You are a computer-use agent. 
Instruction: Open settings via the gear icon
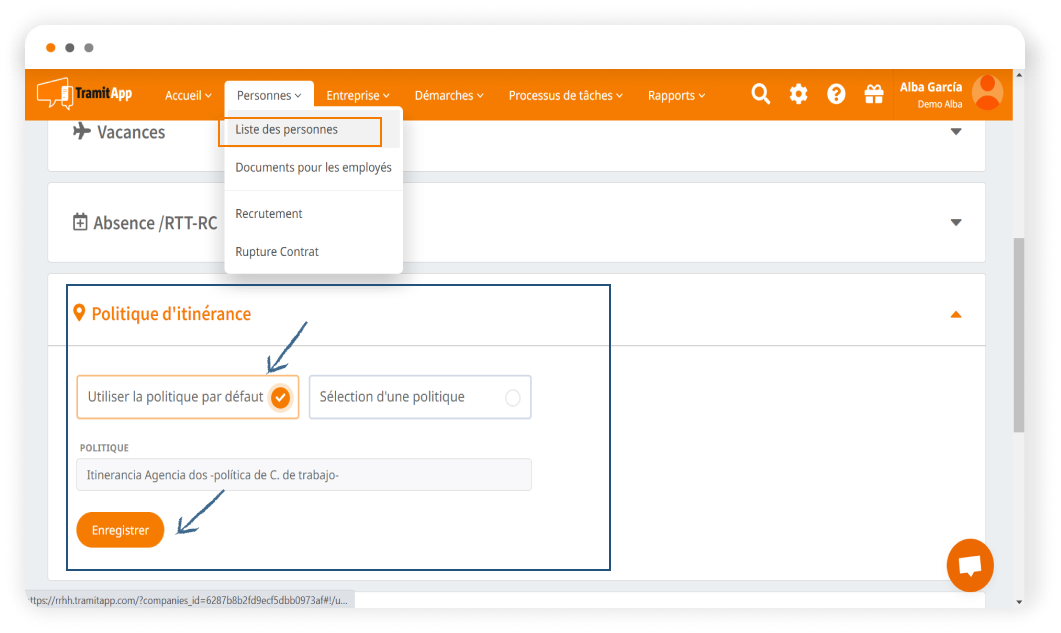tap(798, 94)
